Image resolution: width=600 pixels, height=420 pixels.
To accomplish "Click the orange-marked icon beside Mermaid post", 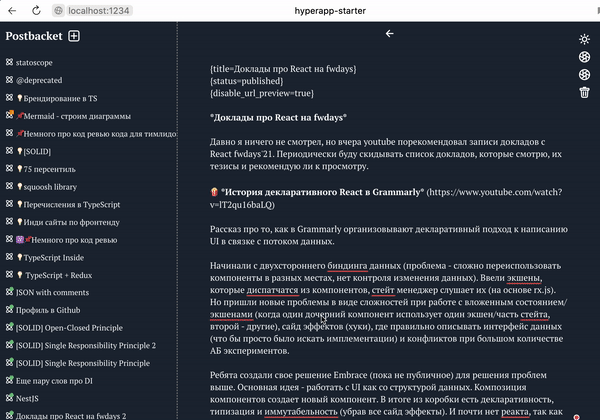I will (x=10, y=115).
